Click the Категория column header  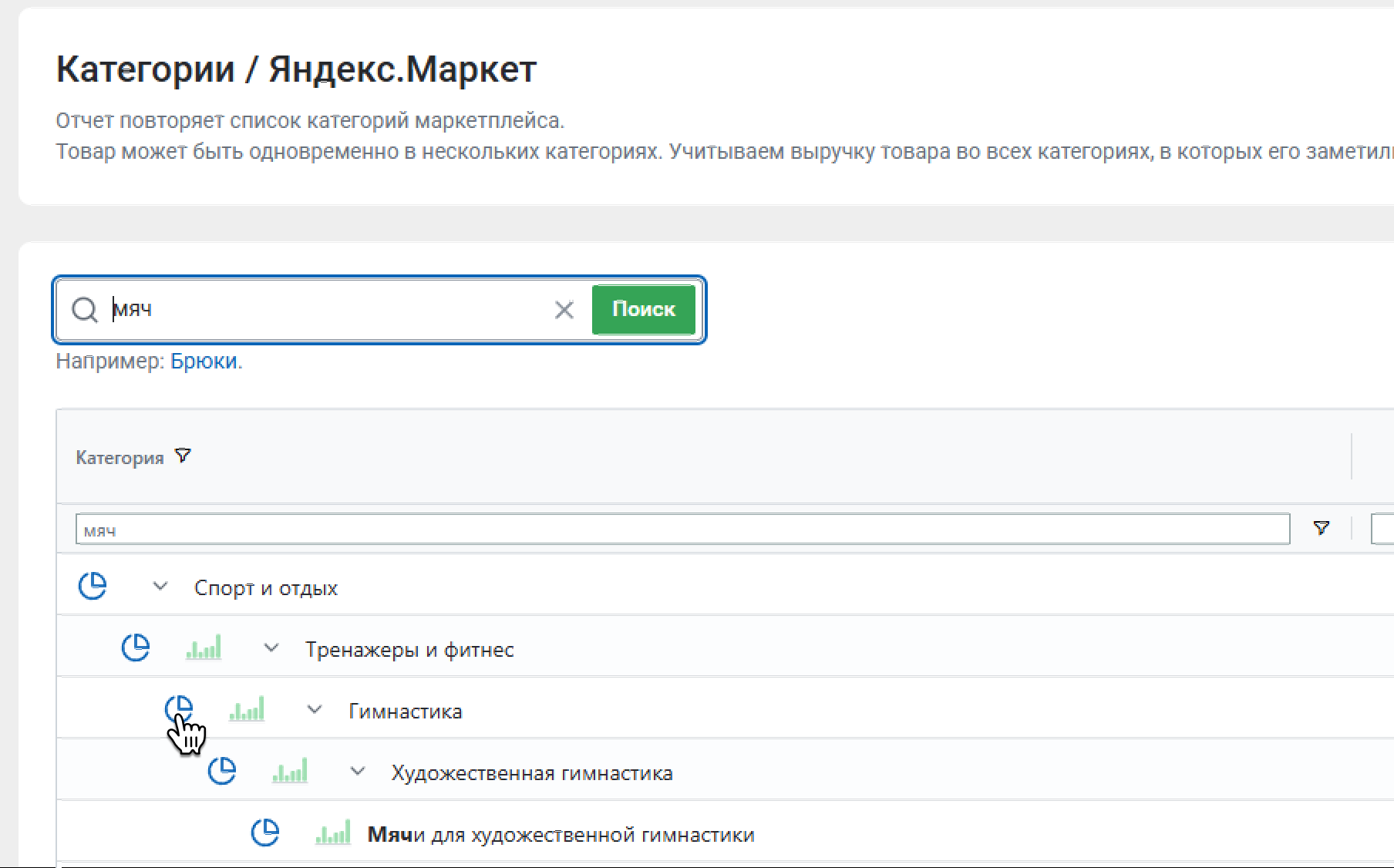pyautogui.click(x=120, y=458)
